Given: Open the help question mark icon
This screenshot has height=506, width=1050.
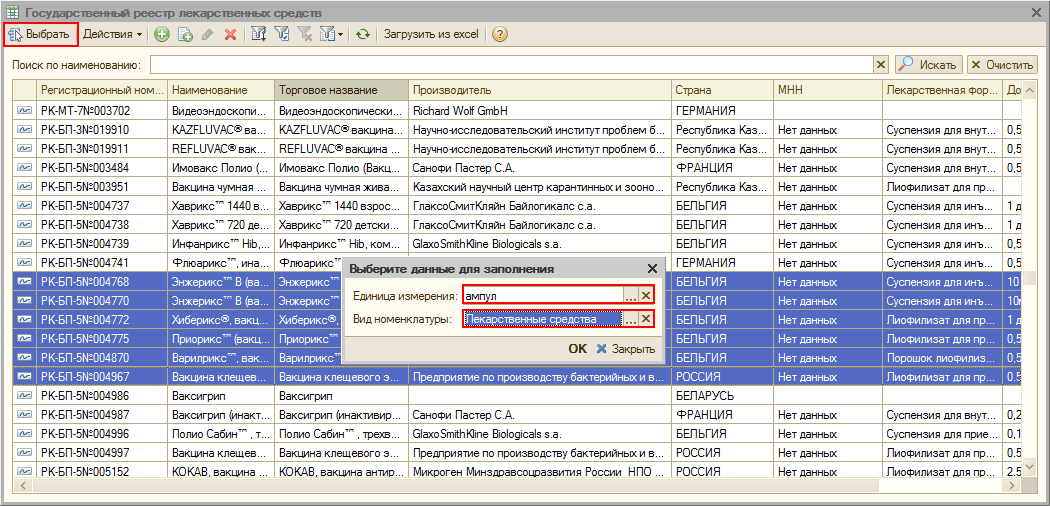Looking at the screenshot, I should point(499,35).
